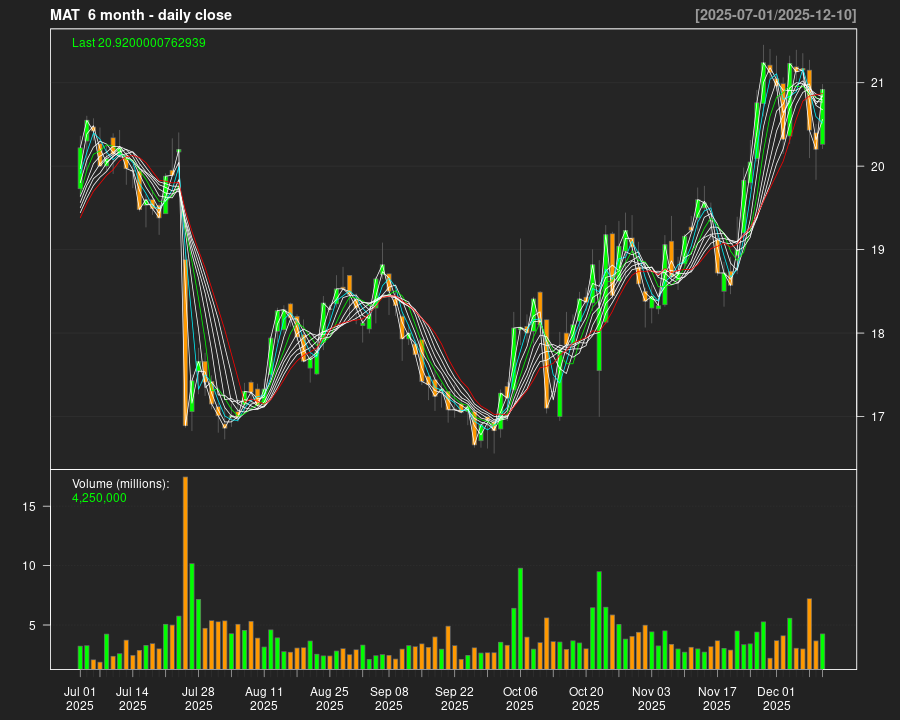Select the Jul 28 2025 axis date
The image size is (900, 720).
(x=198, y=698)
